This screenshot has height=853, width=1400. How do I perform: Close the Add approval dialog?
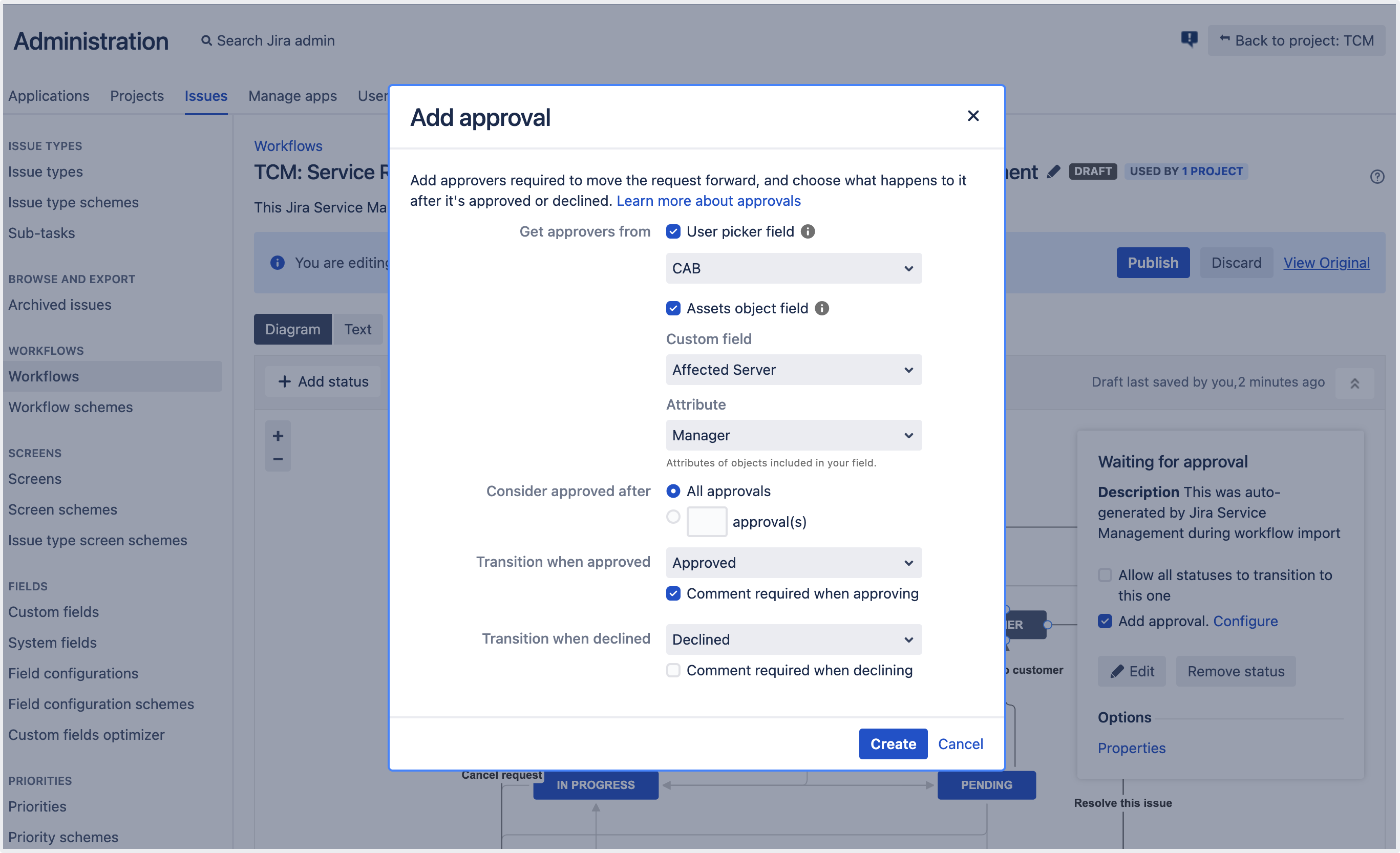click(x=973, y=116)
